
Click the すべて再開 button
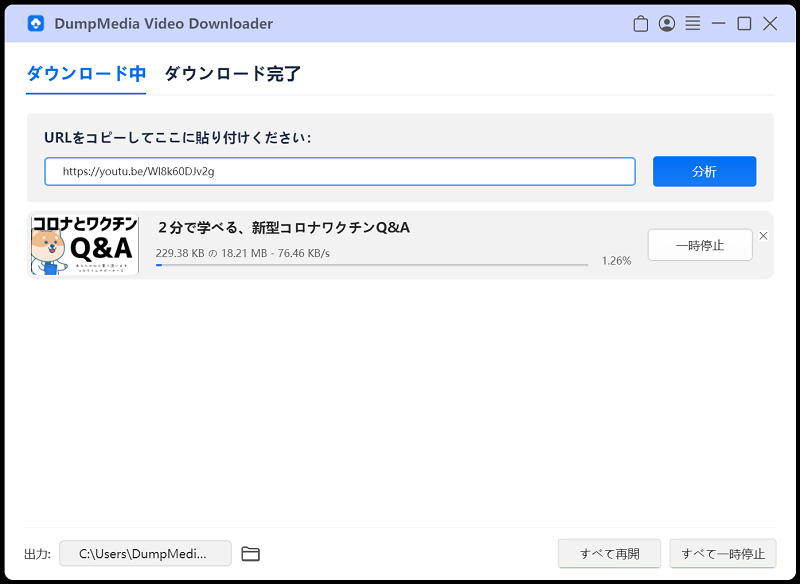click(x=609, y=553)
